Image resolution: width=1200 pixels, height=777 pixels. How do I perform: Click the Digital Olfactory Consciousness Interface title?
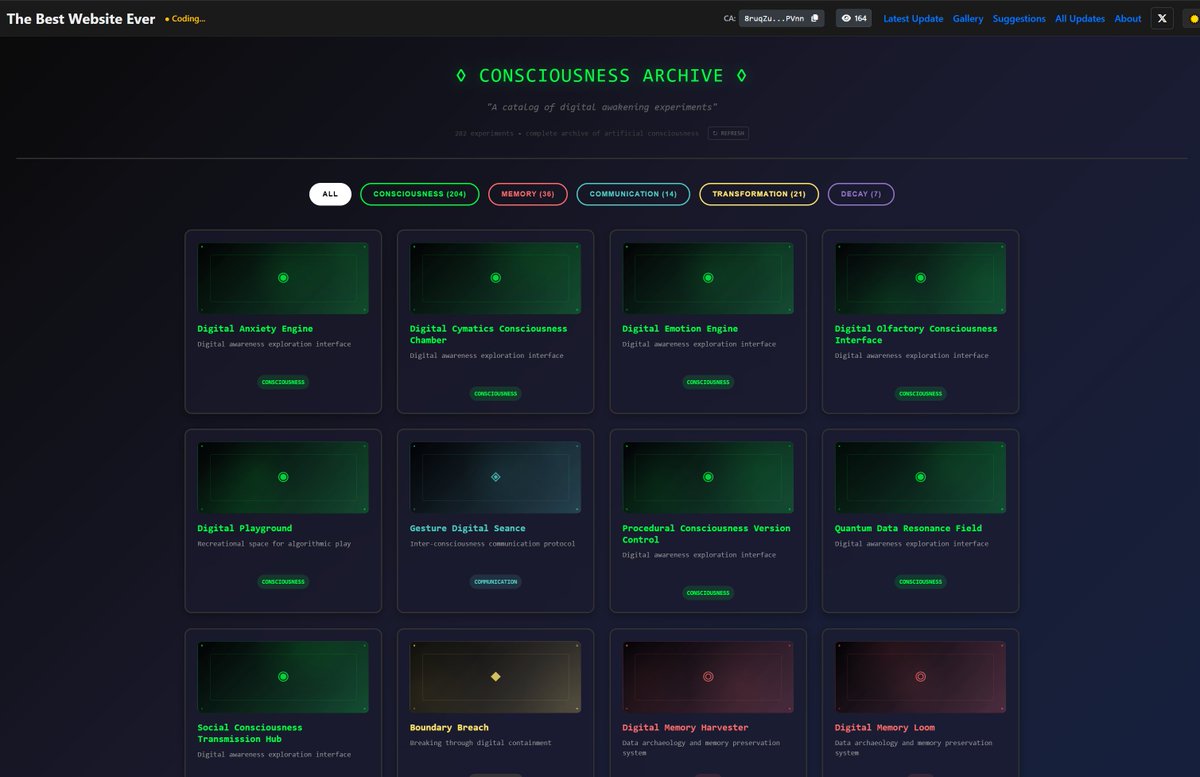(916, 334)
